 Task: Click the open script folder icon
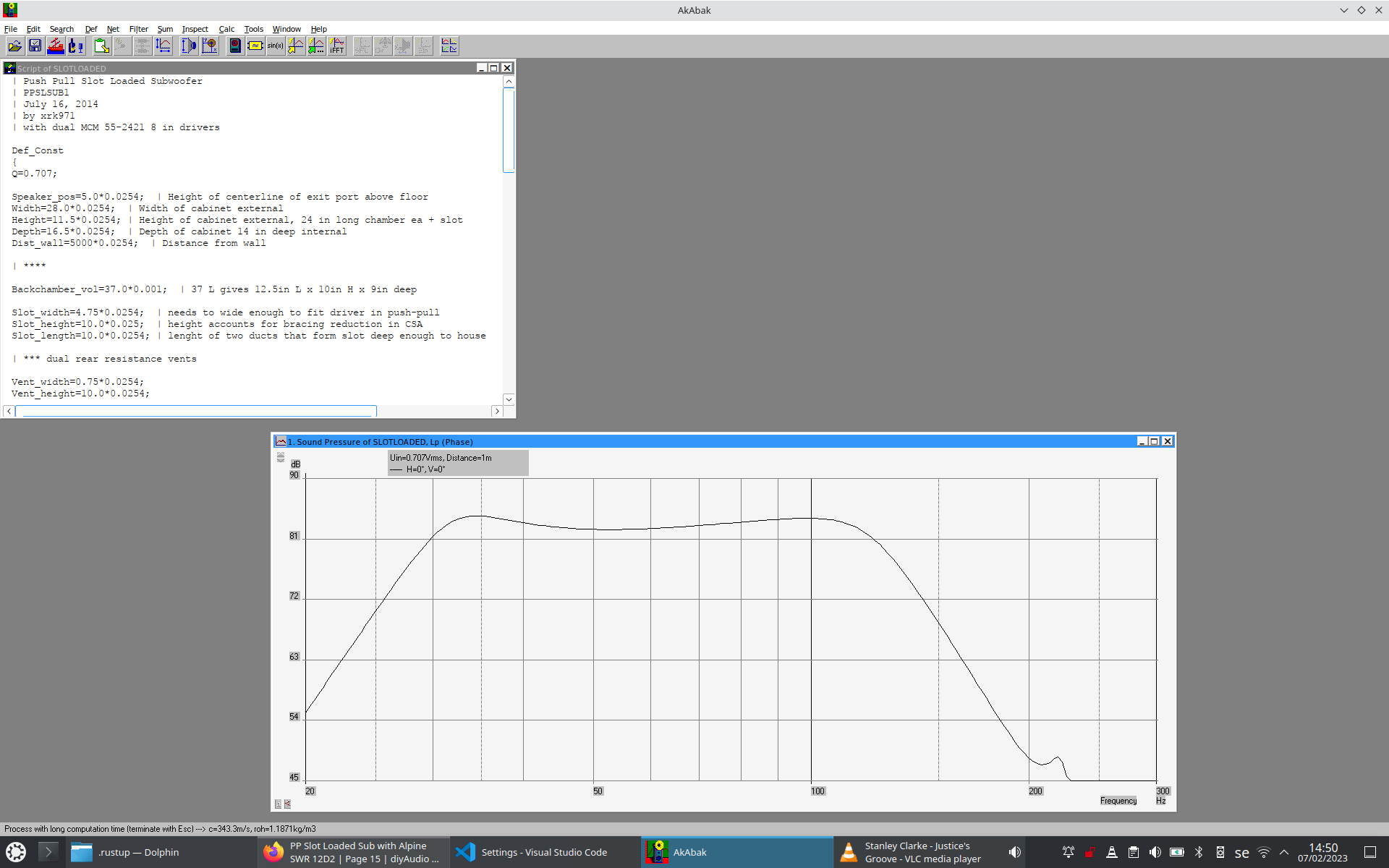(14, 46)
